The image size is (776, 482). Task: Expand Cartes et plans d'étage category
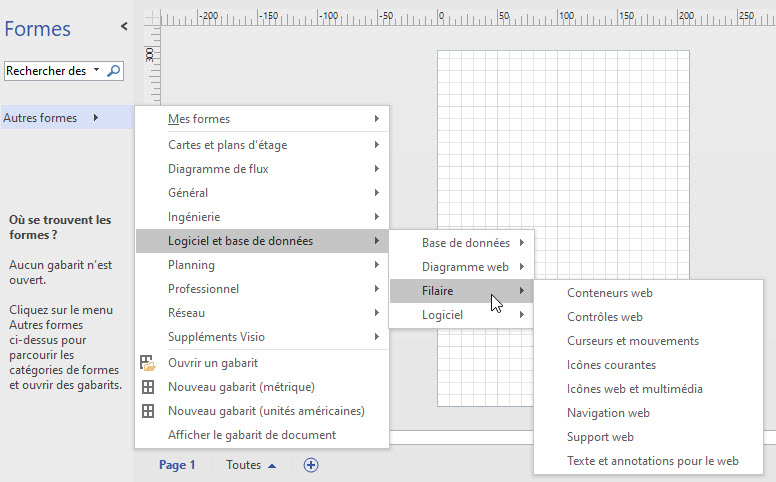coord(262,145)
